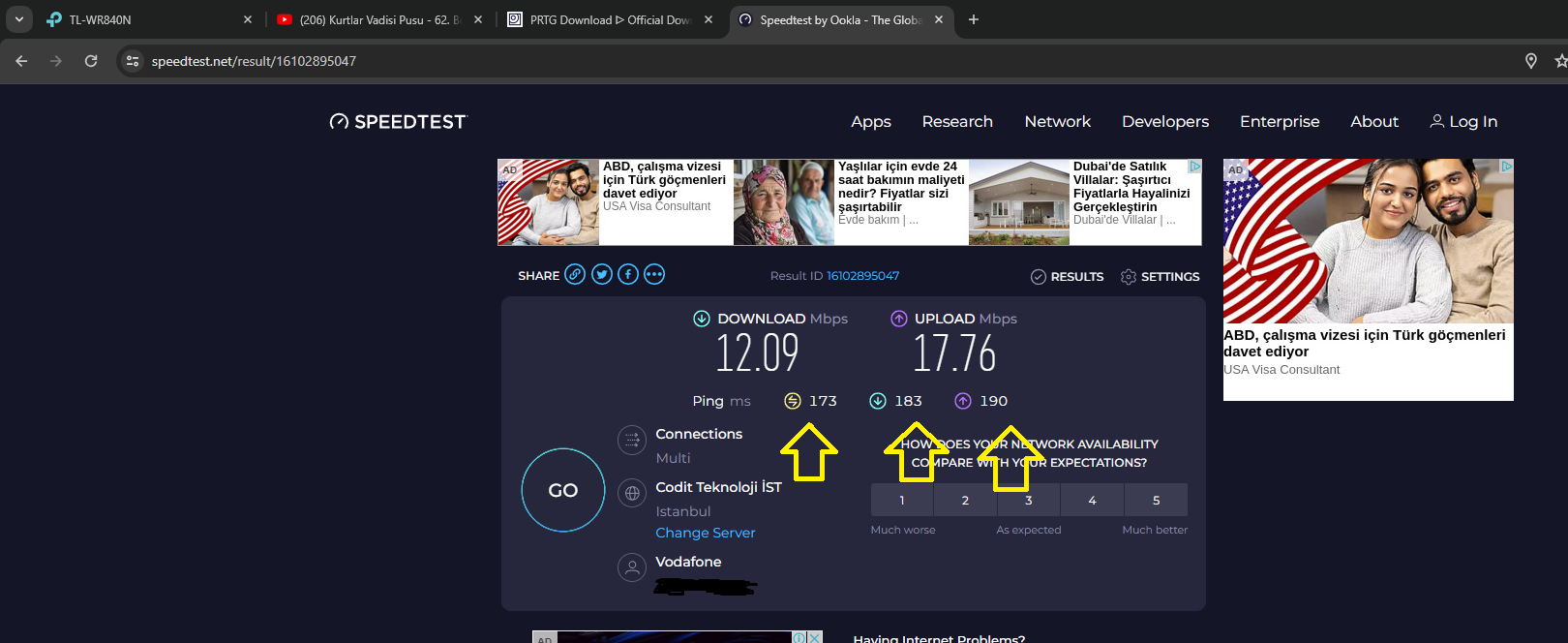
Task: Click the share link icon
Action: (575, 275)
